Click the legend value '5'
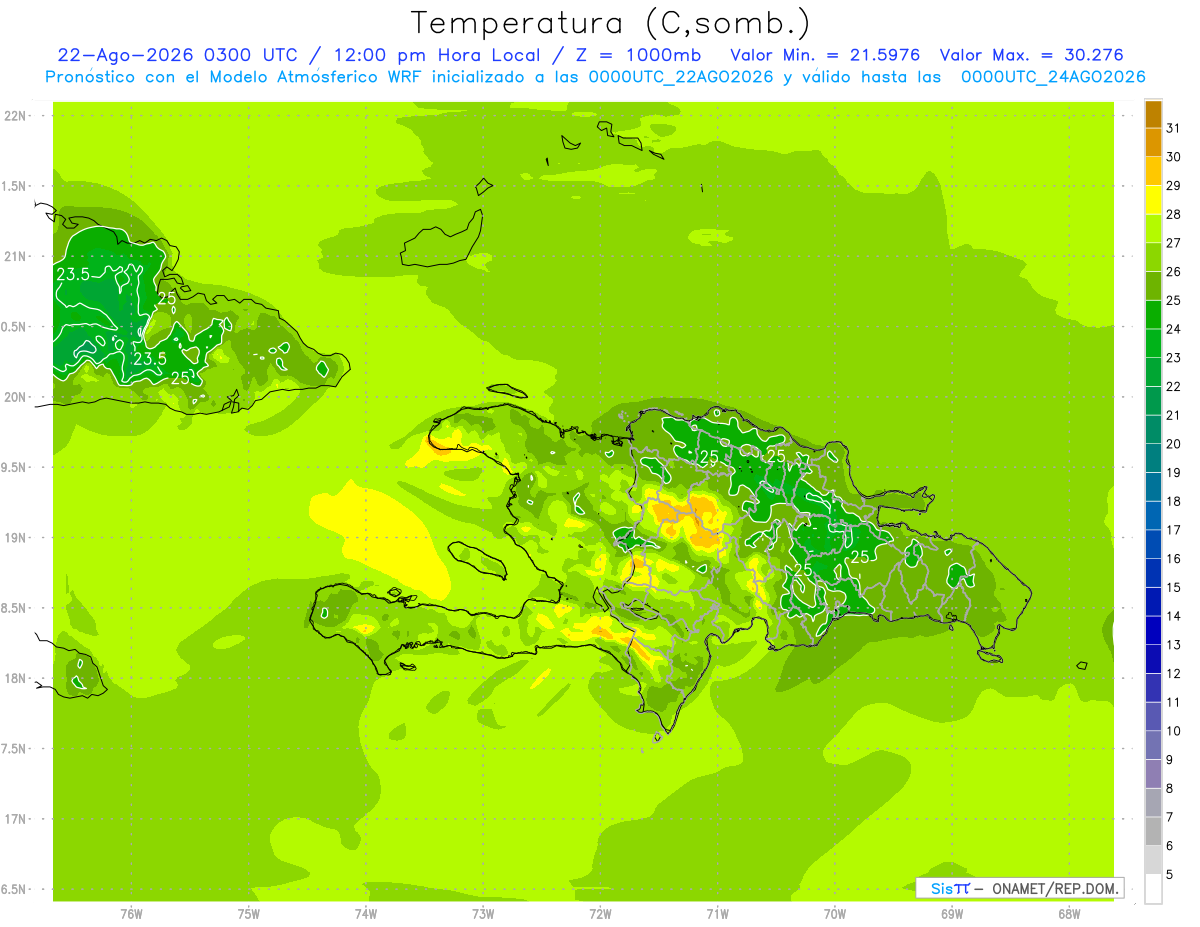Viewport: 1200px width, 927px height. click(1170, 875)
